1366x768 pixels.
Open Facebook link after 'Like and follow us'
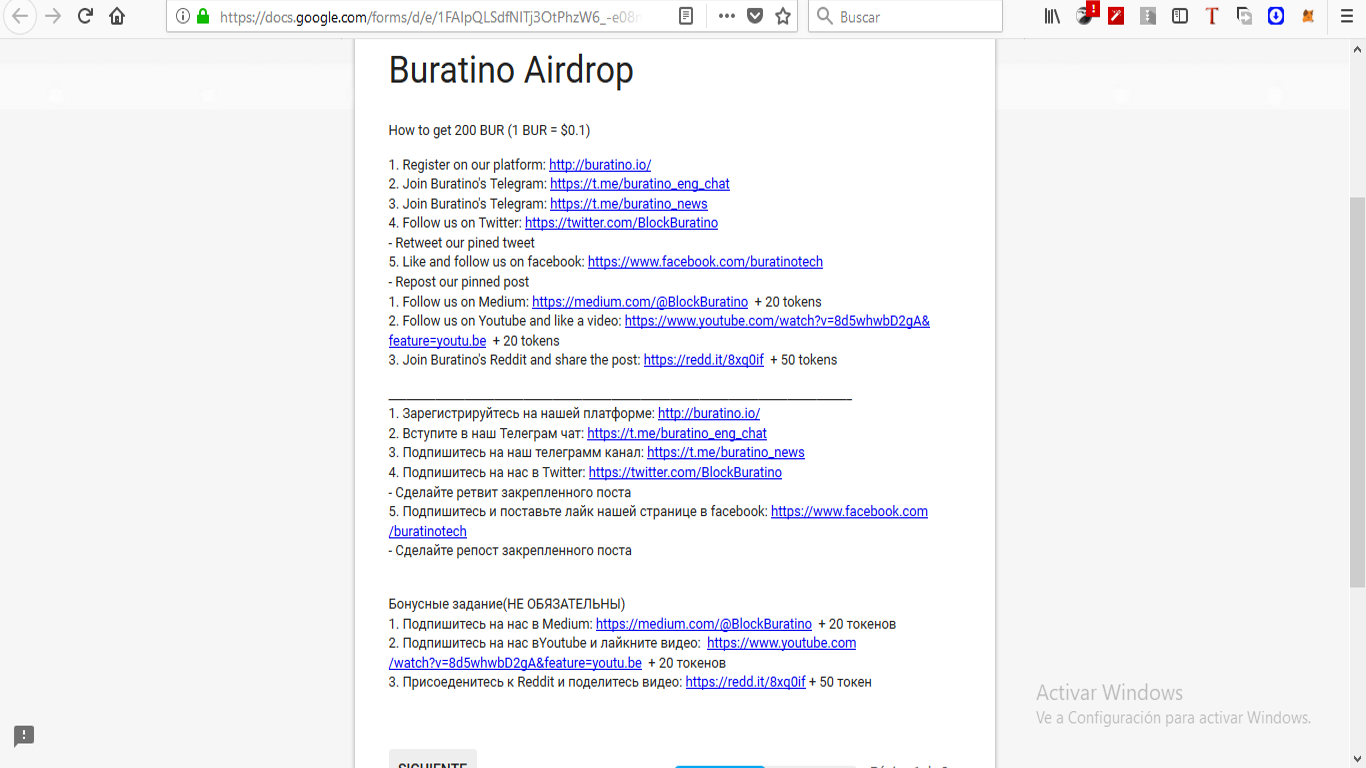pyautogui.click(x=705, y=262)
